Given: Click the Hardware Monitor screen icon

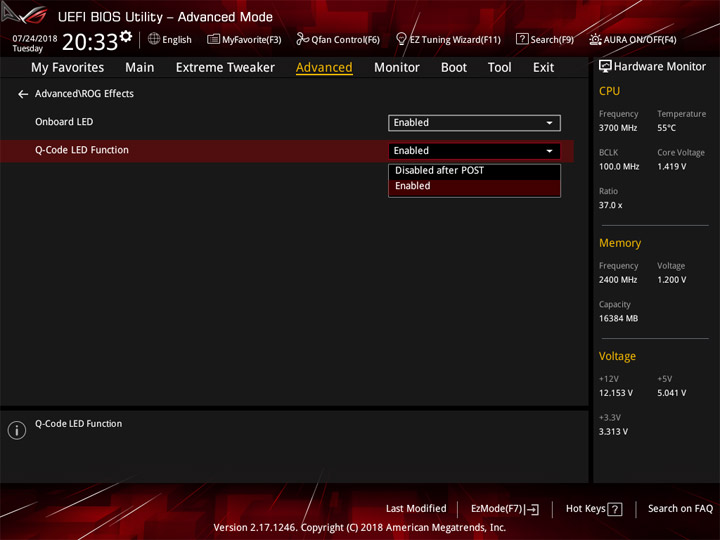Looking at the screenshot, I should coord(605,67).
